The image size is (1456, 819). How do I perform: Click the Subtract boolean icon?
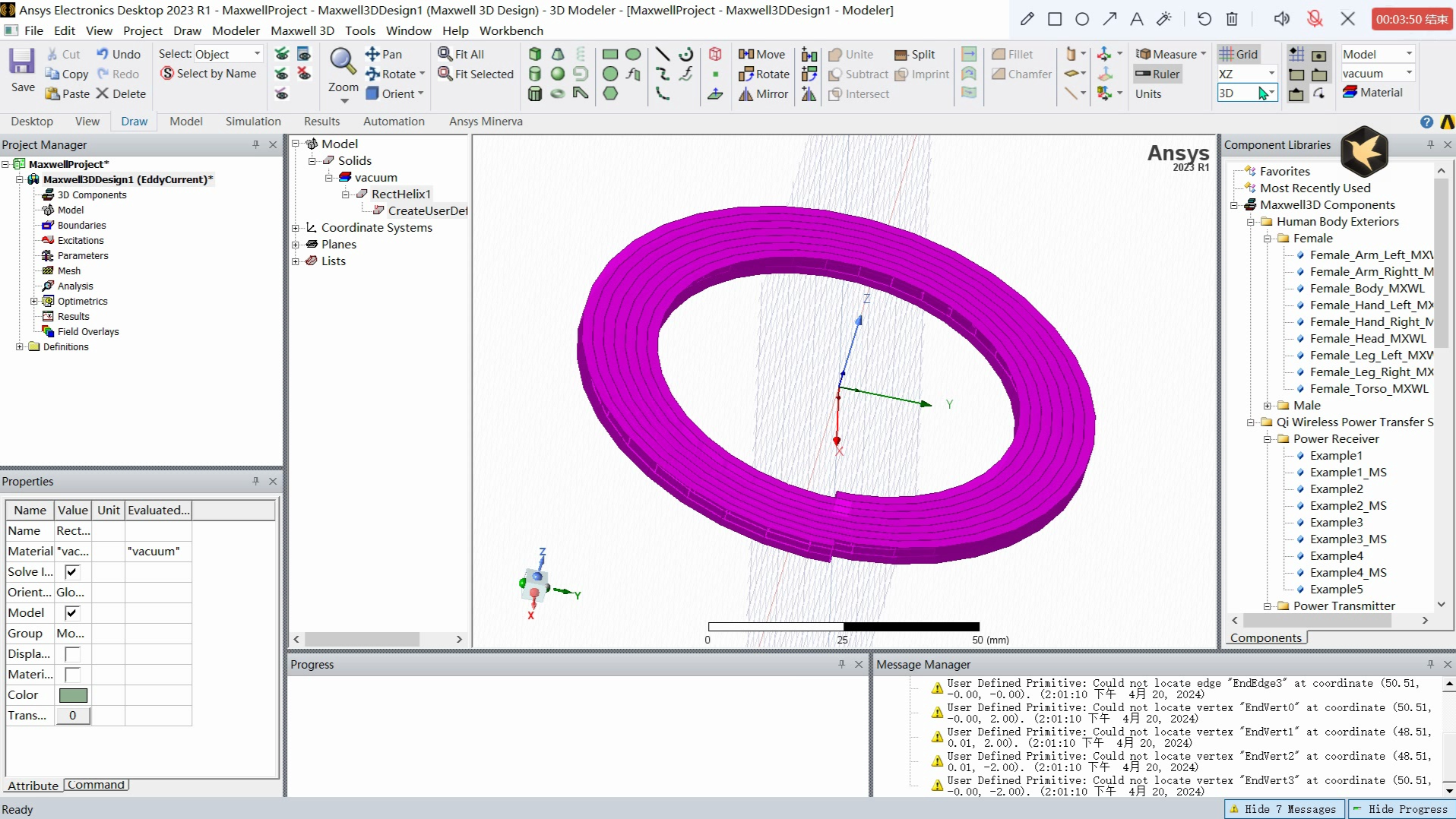(x=859, y=74)
